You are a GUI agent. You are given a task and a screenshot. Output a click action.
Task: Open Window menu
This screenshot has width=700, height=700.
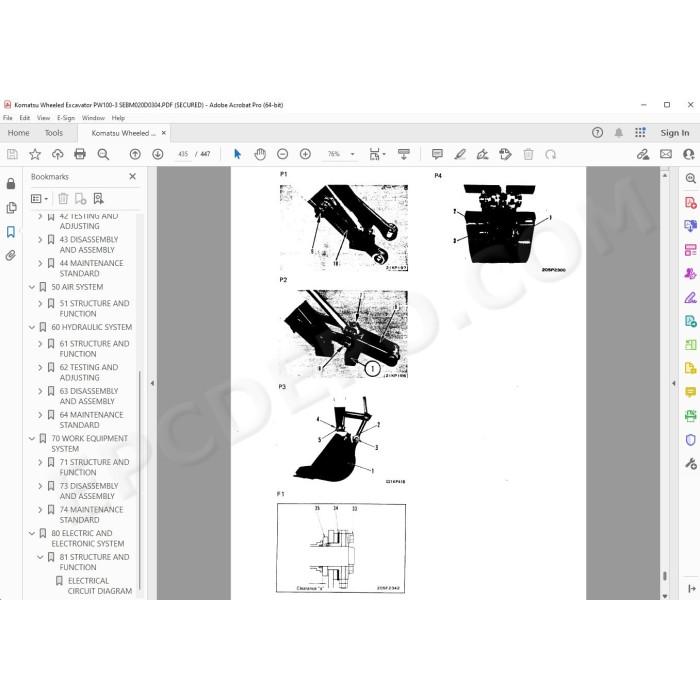[x=93, y=118]
